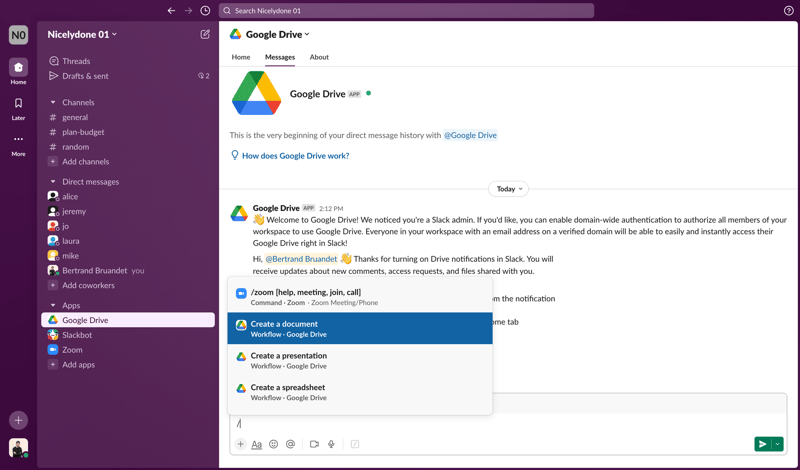Open Nicelydone 01 workspace menu
The width and height of the screenshot is (800, 470).
82,34
